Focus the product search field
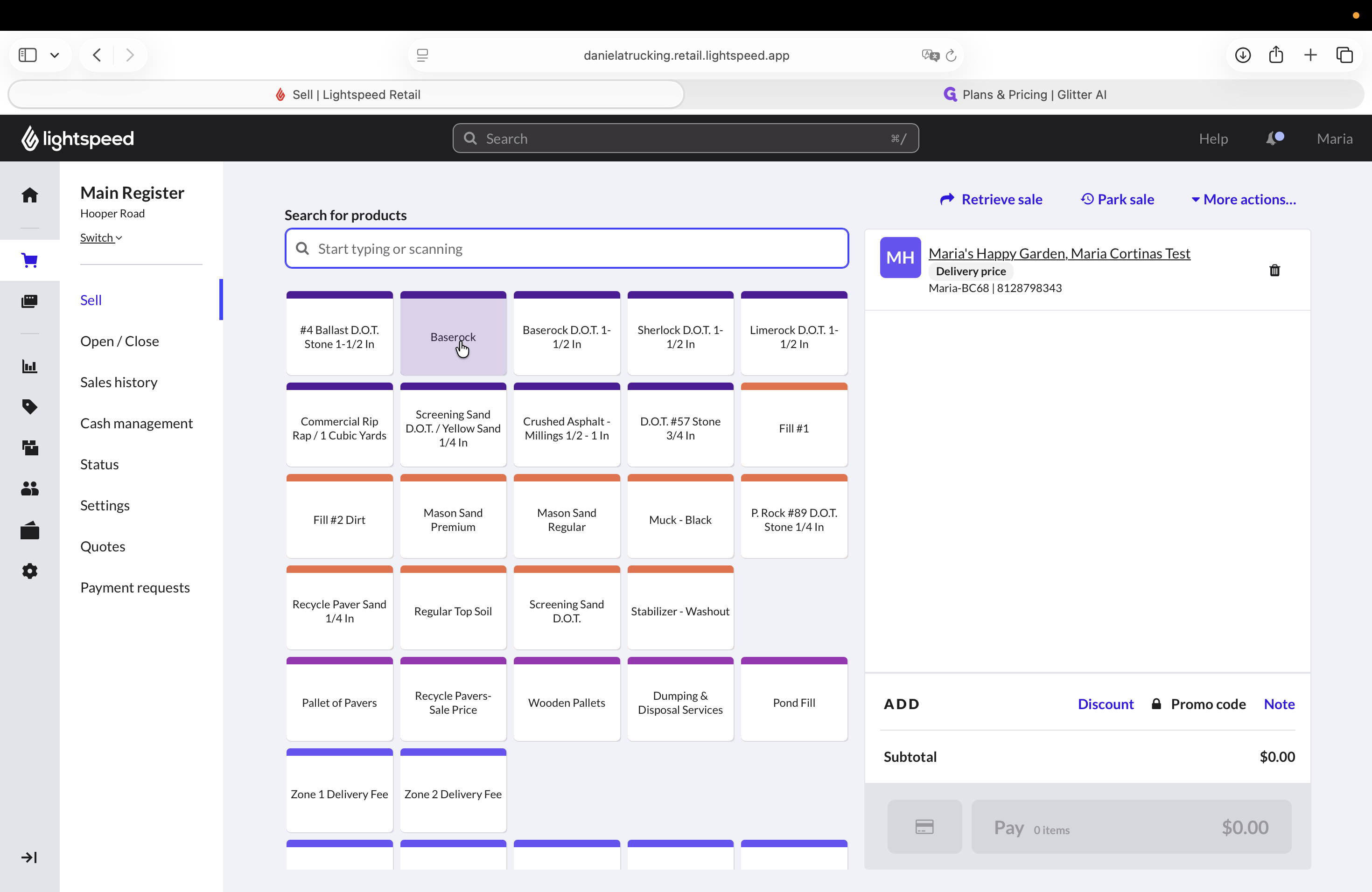The image size is (1372, 892). point(566,248)
